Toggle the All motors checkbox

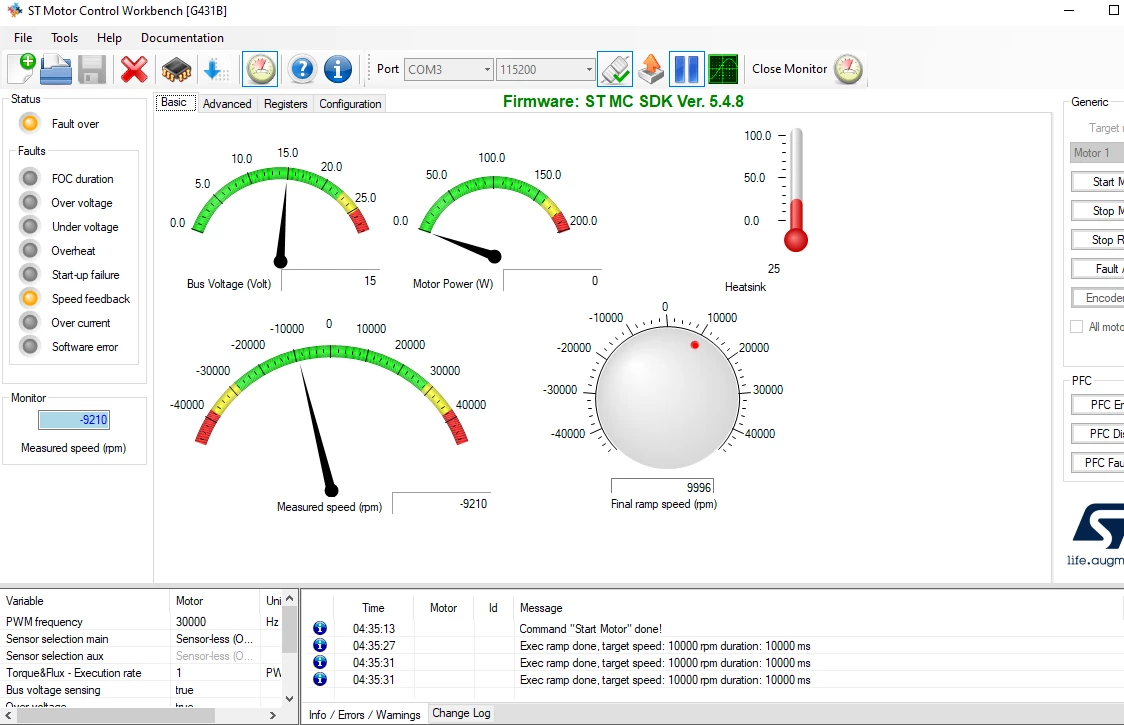click(x=1076, y=327)
